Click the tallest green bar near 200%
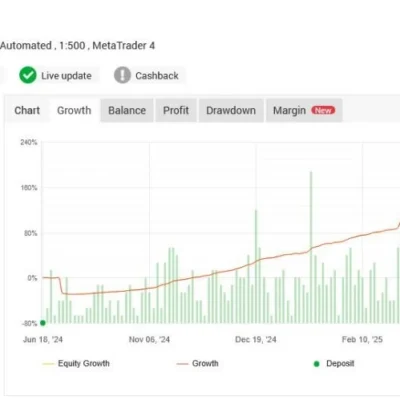This screenshot has height=400, width=400. [x=311, y=247]
